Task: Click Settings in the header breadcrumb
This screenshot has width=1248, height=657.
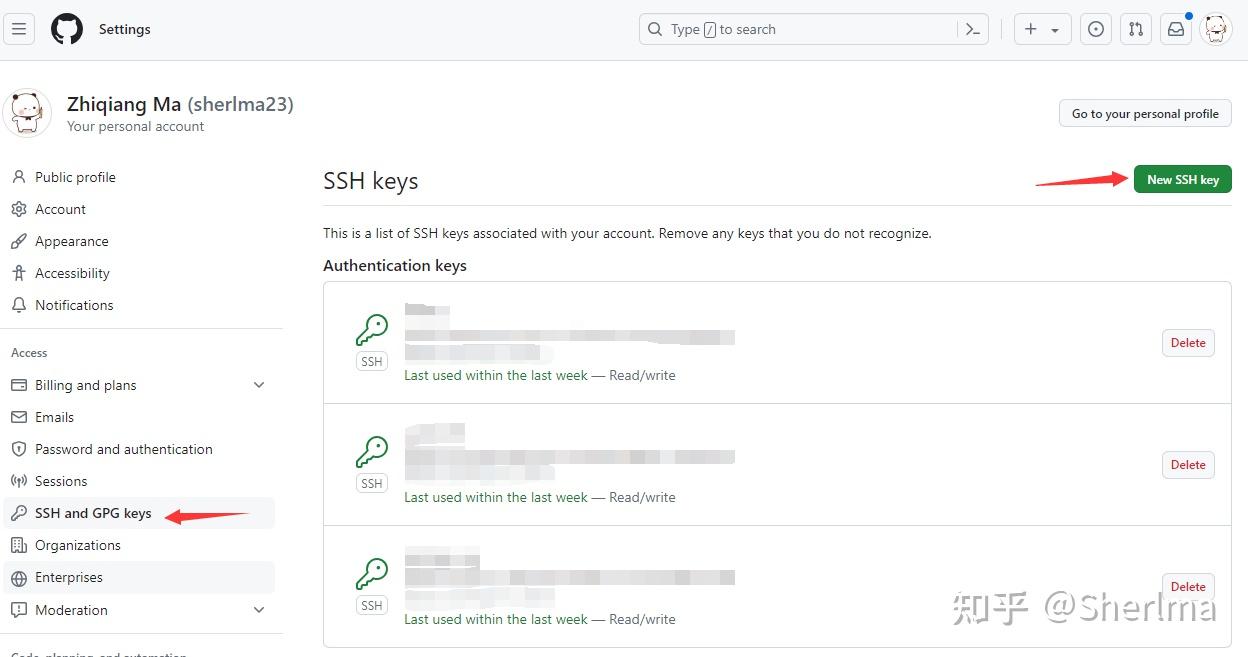Action: click(x=125, y=29)
